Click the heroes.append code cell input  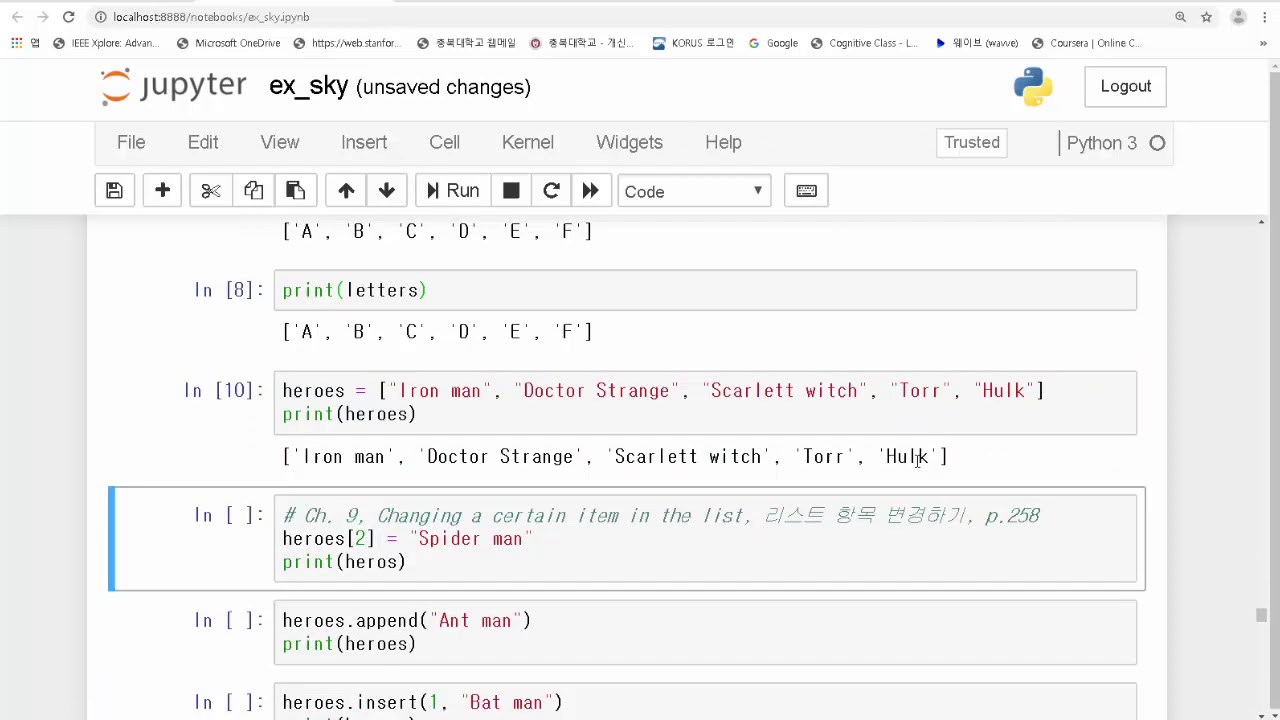point(705,632)
